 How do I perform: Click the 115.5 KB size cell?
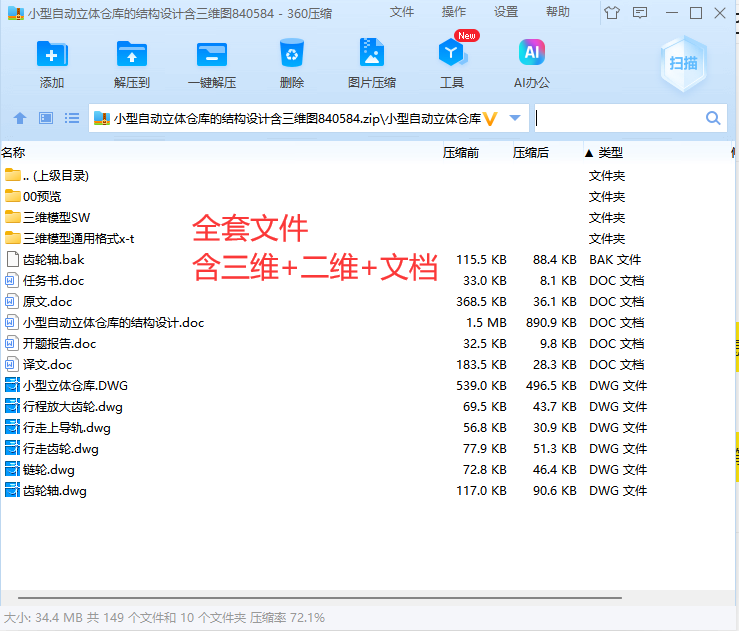[481, 260]
